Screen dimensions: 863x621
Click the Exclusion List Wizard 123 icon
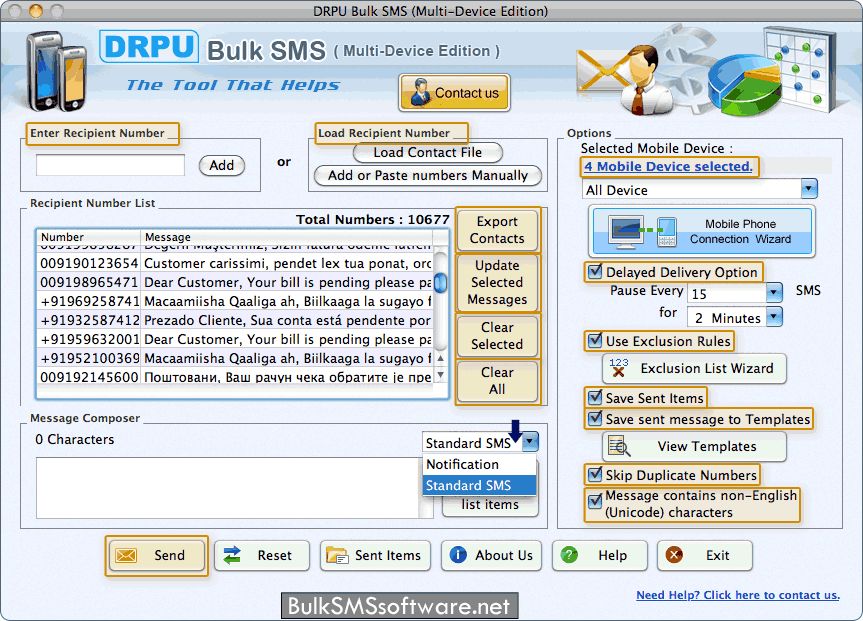(619, 368)
